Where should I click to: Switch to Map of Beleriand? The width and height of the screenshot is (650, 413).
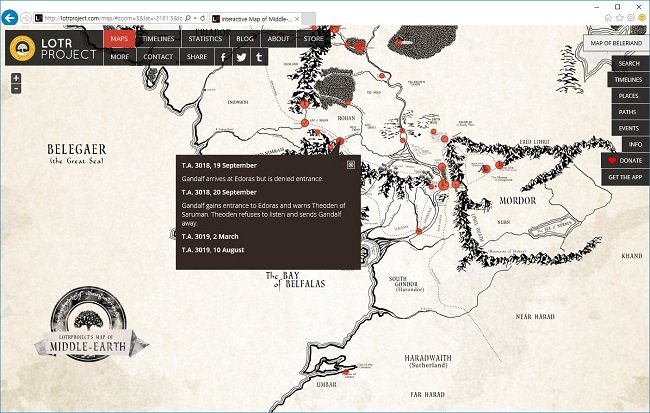(616, 43)
